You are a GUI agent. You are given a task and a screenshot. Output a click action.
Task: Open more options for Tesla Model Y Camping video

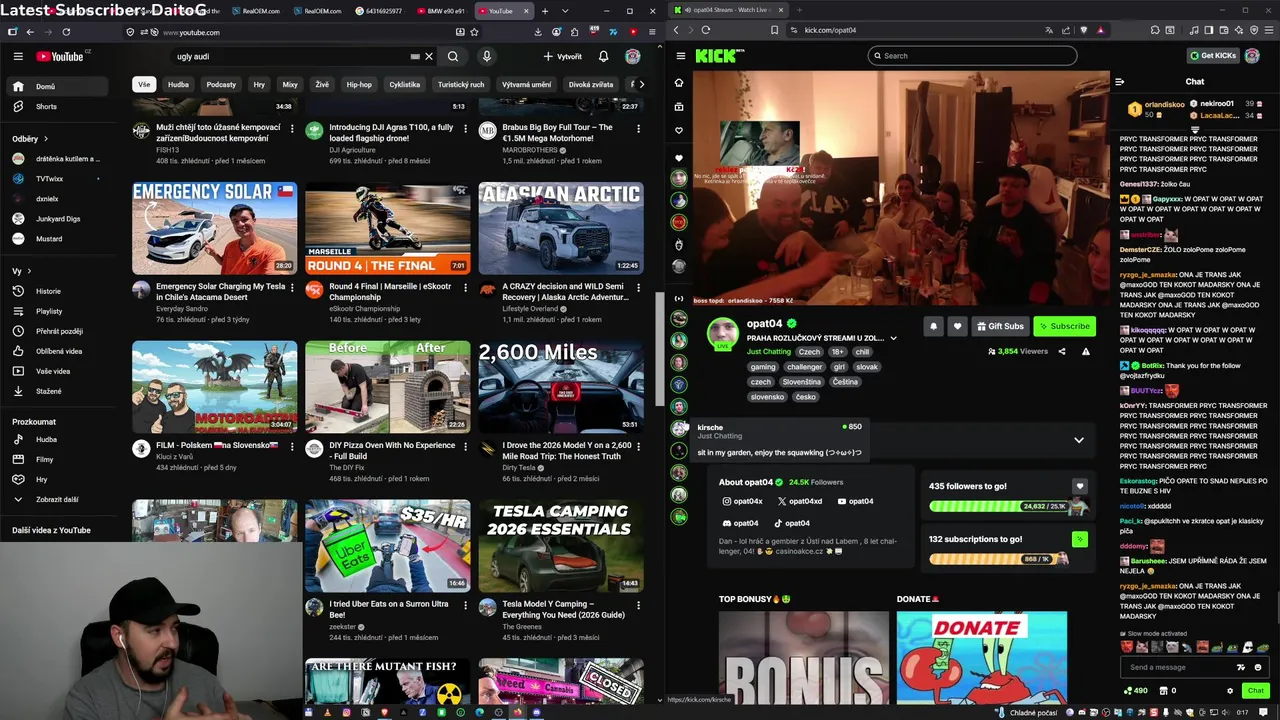tap(637, 606)
